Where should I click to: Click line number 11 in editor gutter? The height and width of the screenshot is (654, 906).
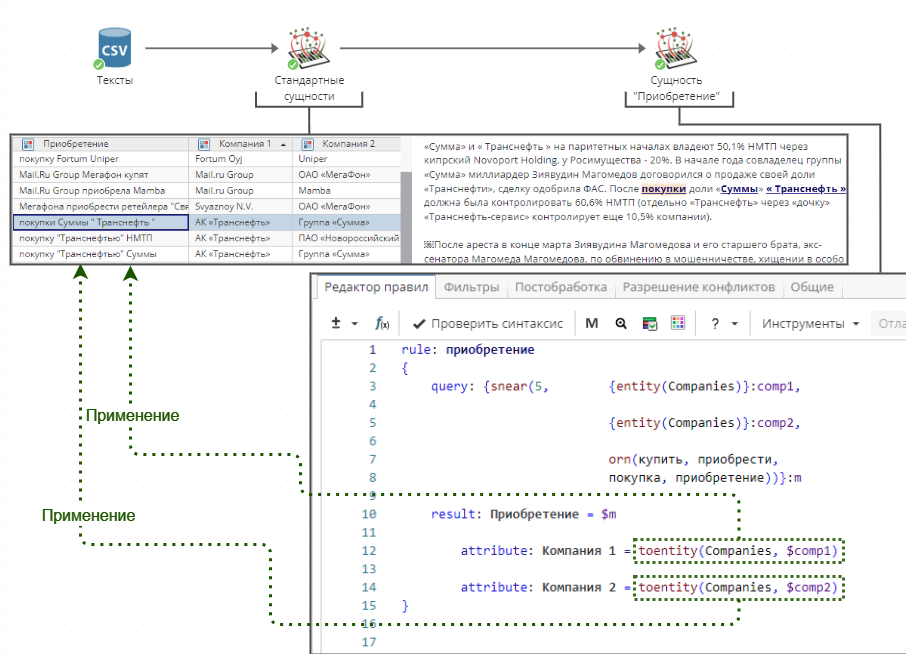click(x=369, y=533)
